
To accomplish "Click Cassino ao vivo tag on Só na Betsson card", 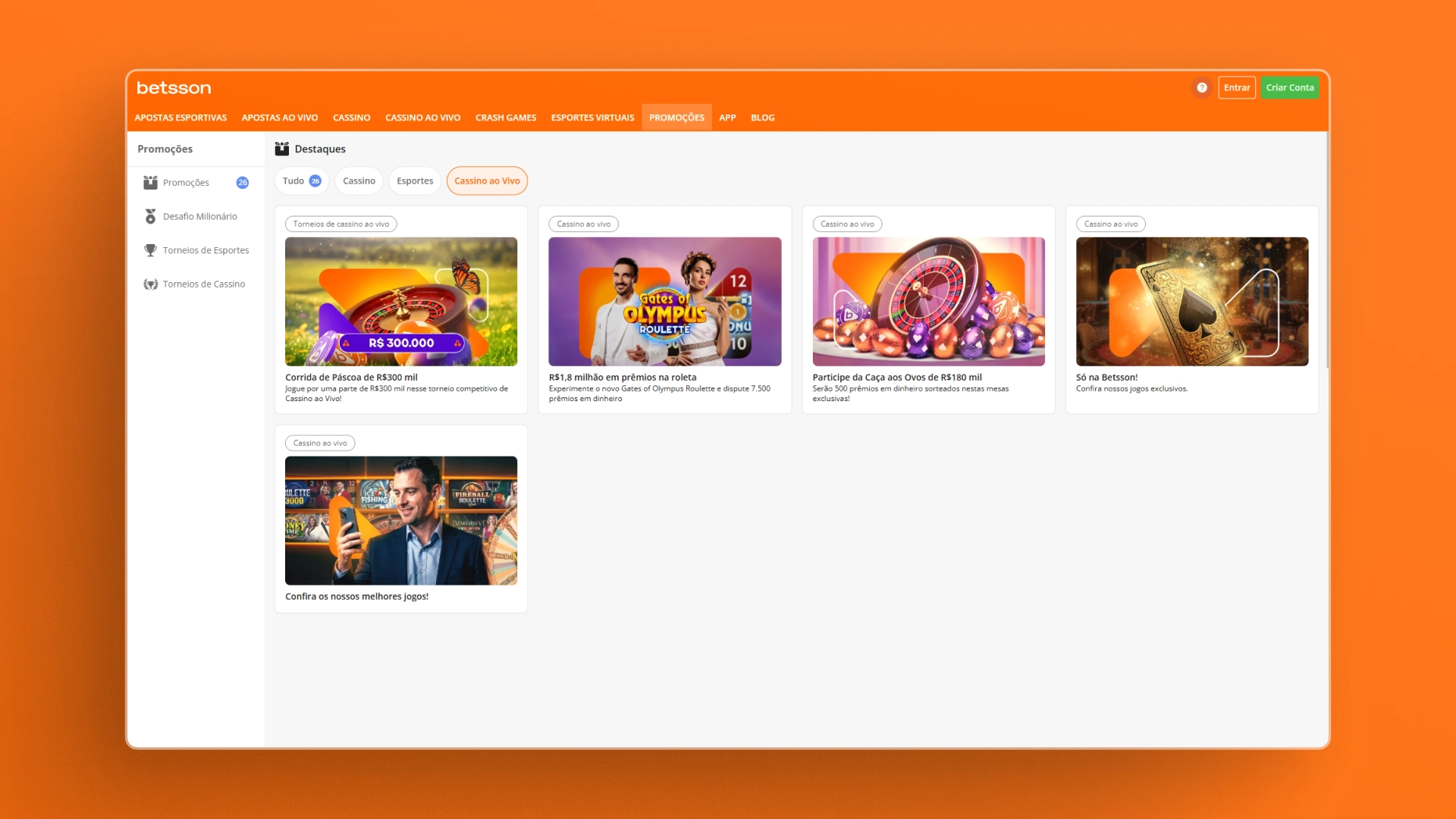I will coord(1111,224).
